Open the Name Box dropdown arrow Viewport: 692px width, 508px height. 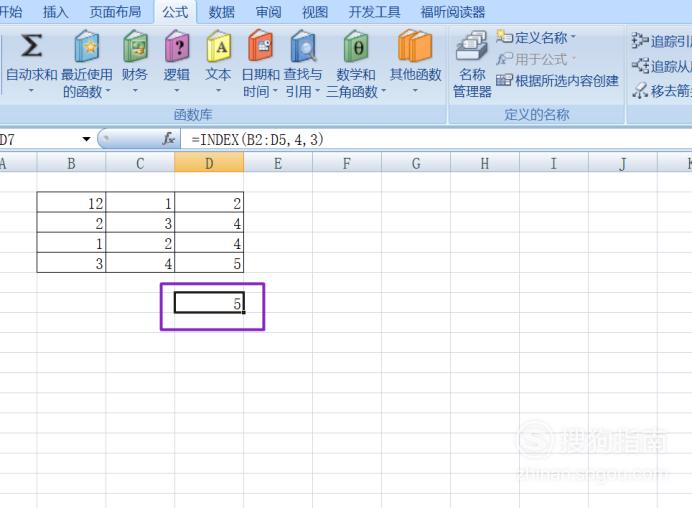pyautogui.click(x=86, y=139)
